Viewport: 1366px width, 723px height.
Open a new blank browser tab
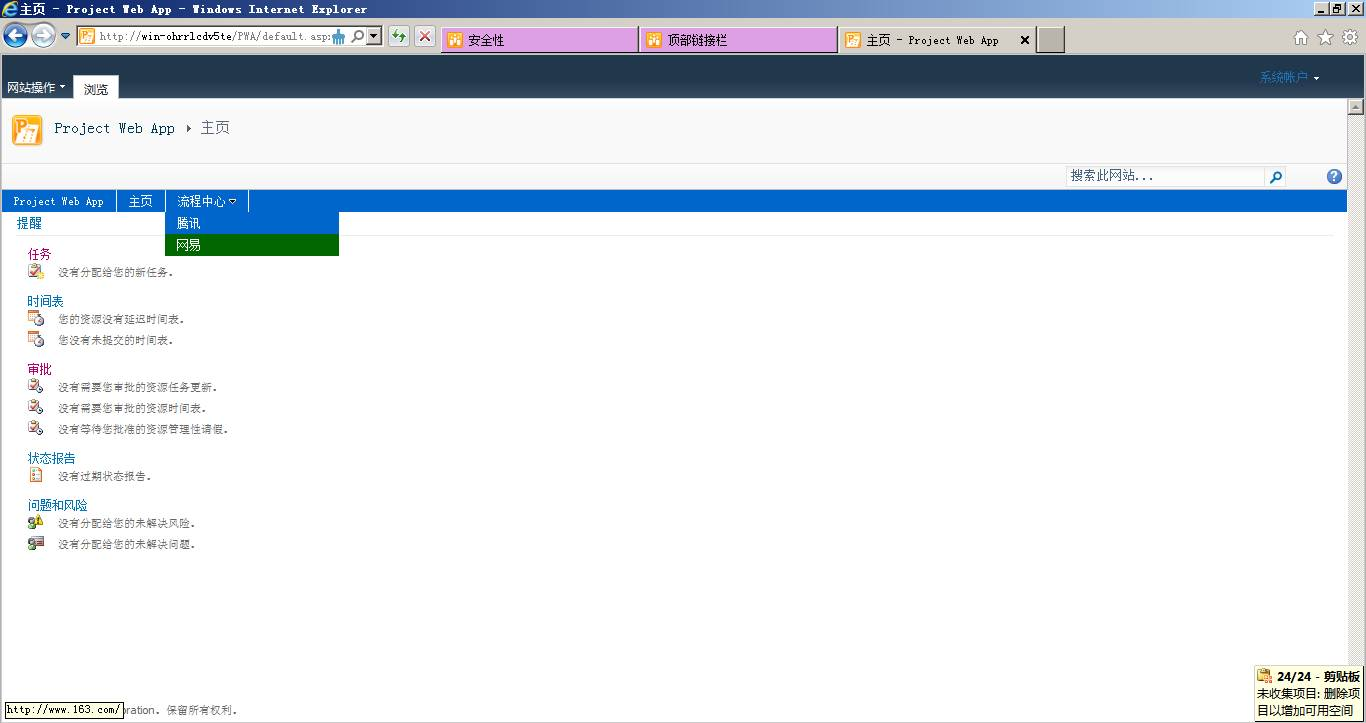(x=1051, y=40)
